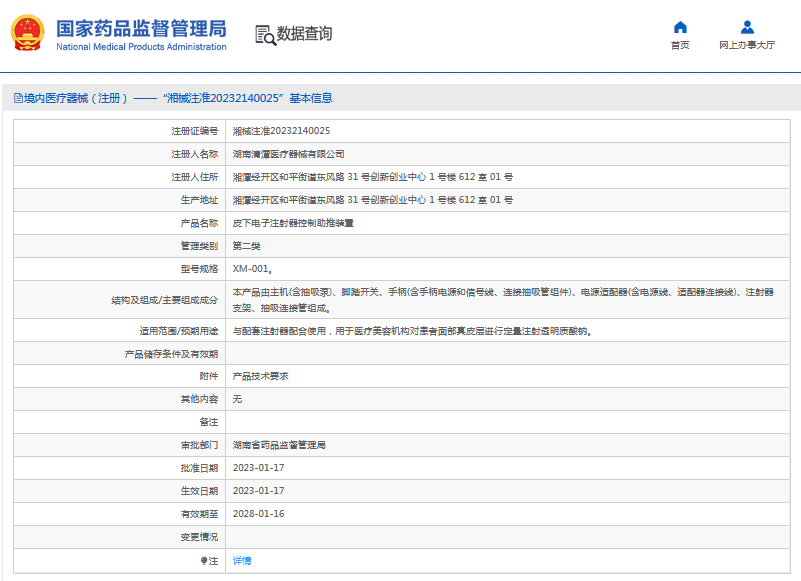The width and height of the screenshot is (801, 581).
Task: Click the 有效期至 row label
Action: (x=199, y=515)
